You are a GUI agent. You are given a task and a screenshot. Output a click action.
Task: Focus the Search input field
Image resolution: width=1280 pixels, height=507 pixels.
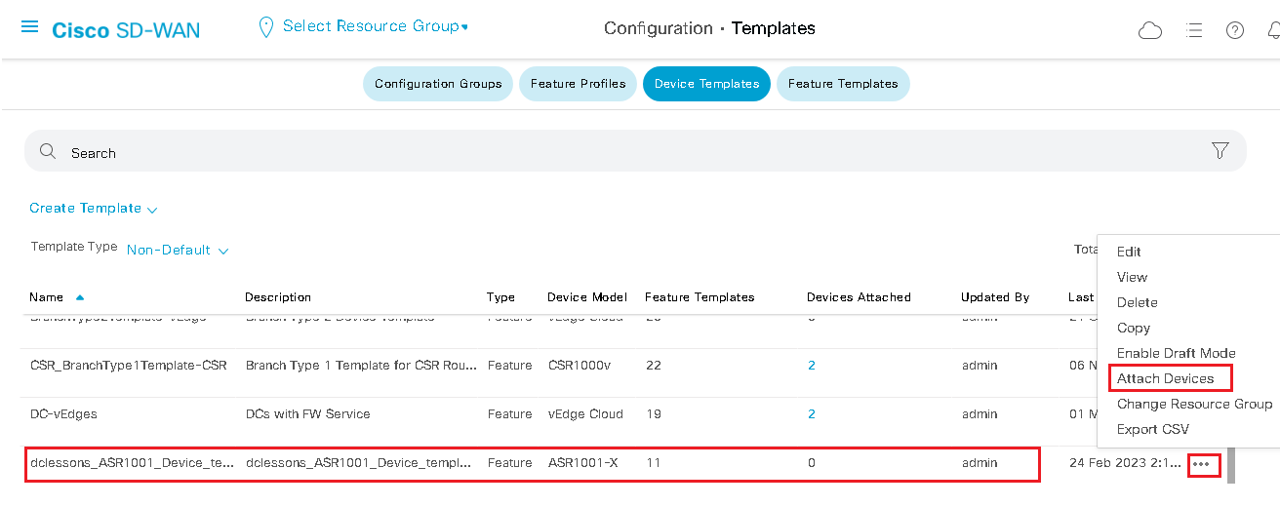click(x=635, y=151)
